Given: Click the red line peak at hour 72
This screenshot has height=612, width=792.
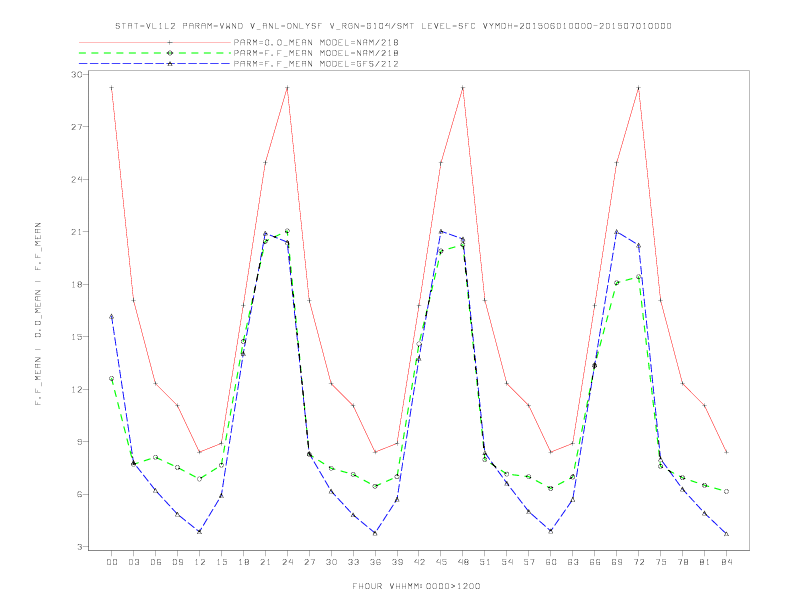Looking at the screenshot, I should 639,88.
